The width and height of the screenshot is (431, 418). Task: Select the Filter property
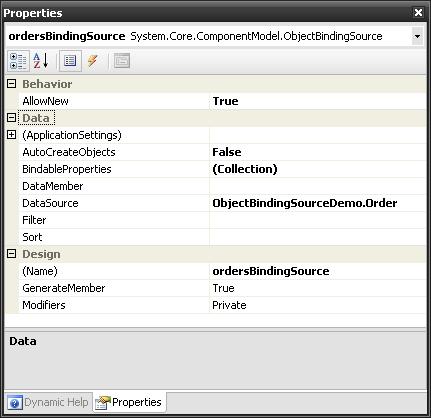[34, 220]
